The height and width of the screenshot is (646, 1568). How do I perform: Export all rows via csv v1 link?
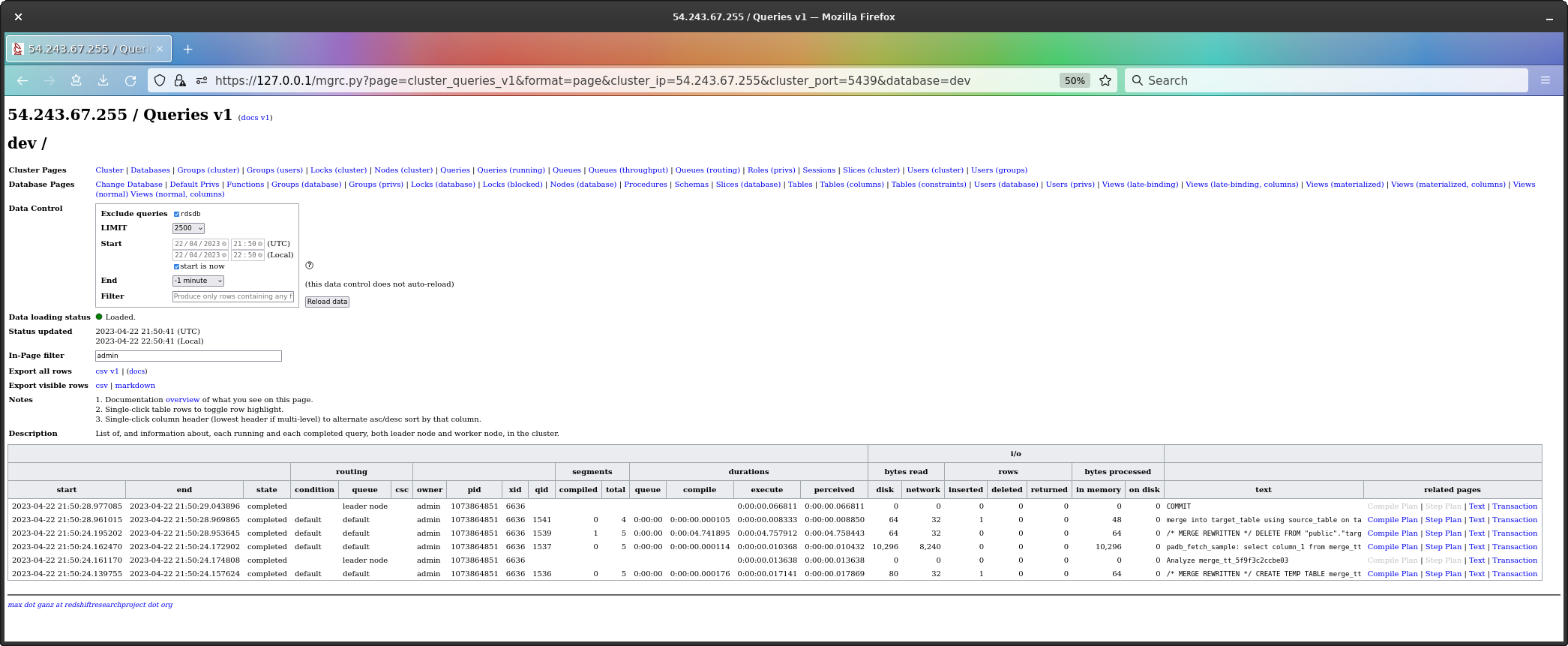107,371
